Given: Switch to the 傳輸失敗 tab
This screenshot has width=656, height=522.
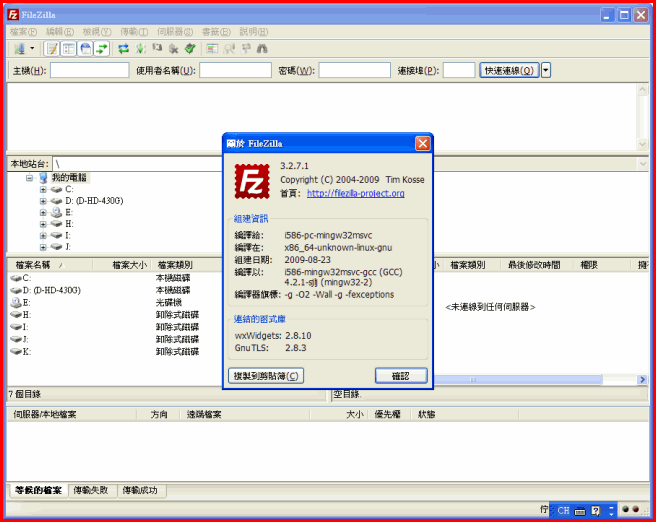Looking at the screenshot, I should 92,491.
